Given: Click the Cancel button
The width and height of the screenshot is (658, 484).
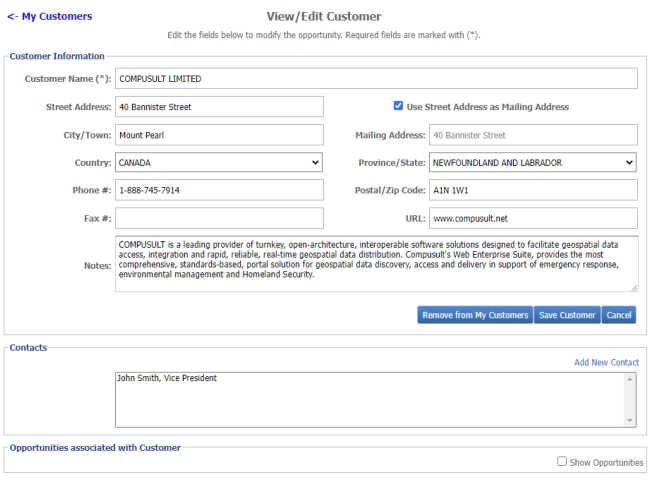Looking at the screenshot, I should point(619,315).
